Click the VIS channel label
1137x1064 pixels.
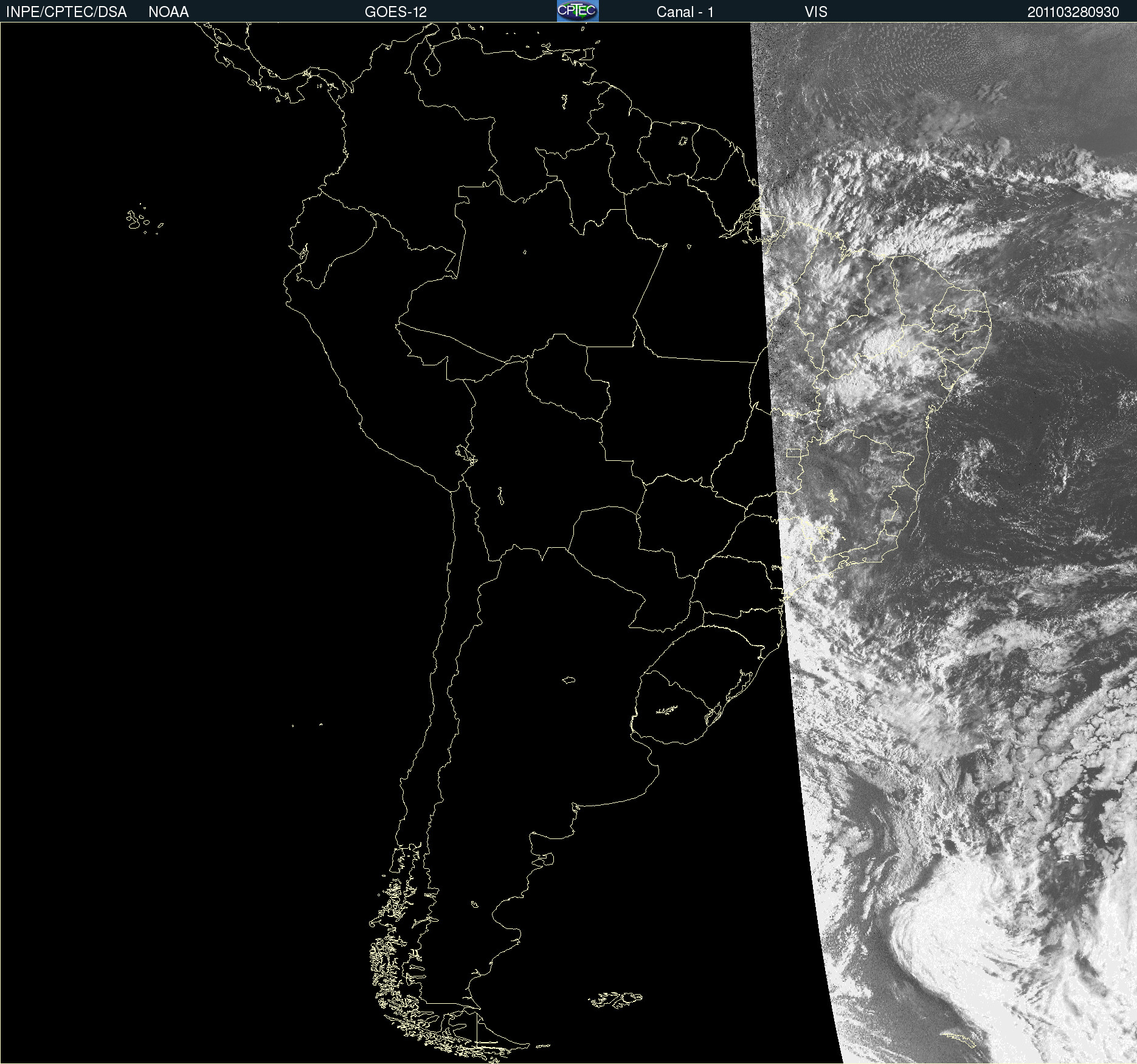pyautogui.click(x=816, y=12)
